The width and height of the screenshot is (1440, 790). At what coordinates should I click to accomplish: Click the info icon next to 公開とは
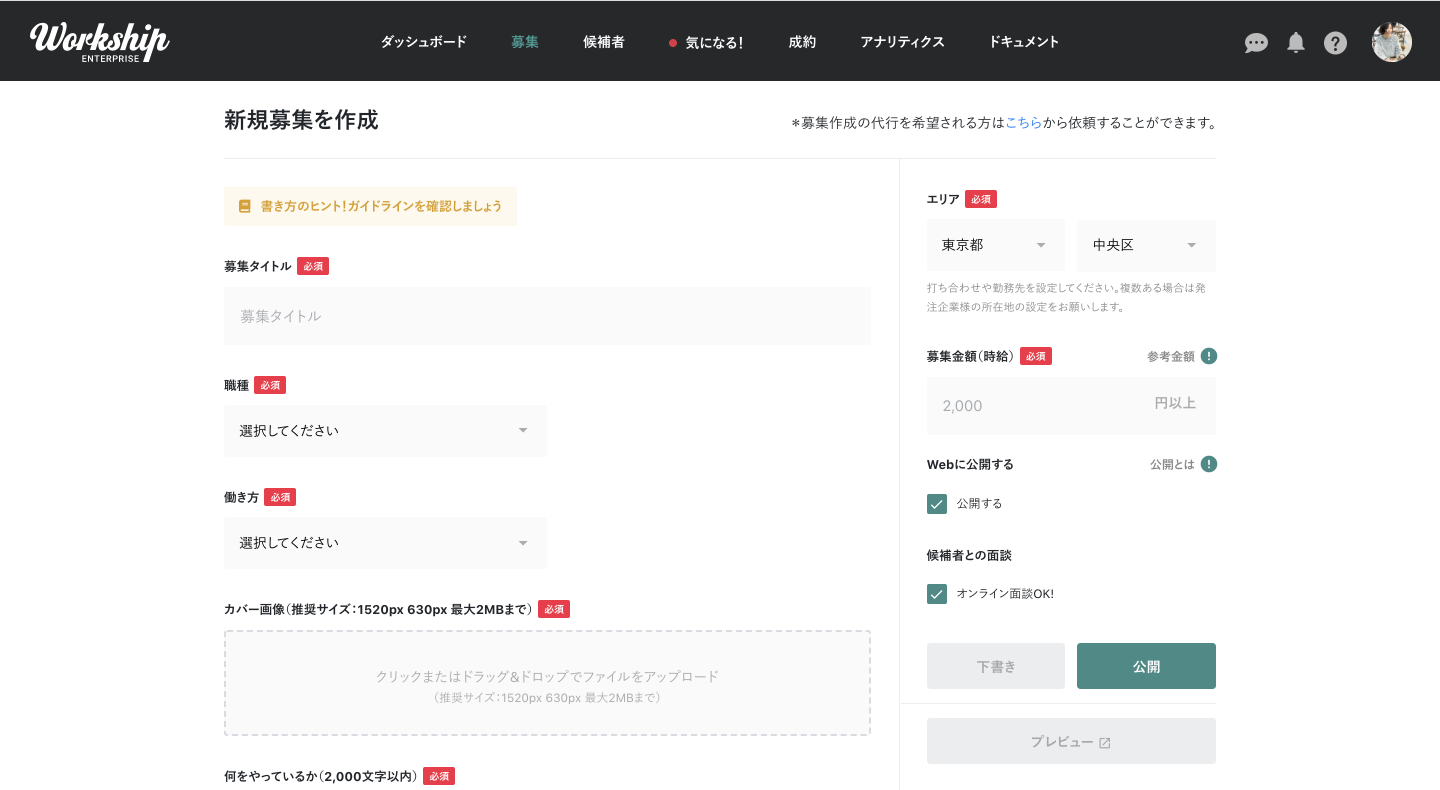(1209, 464)
